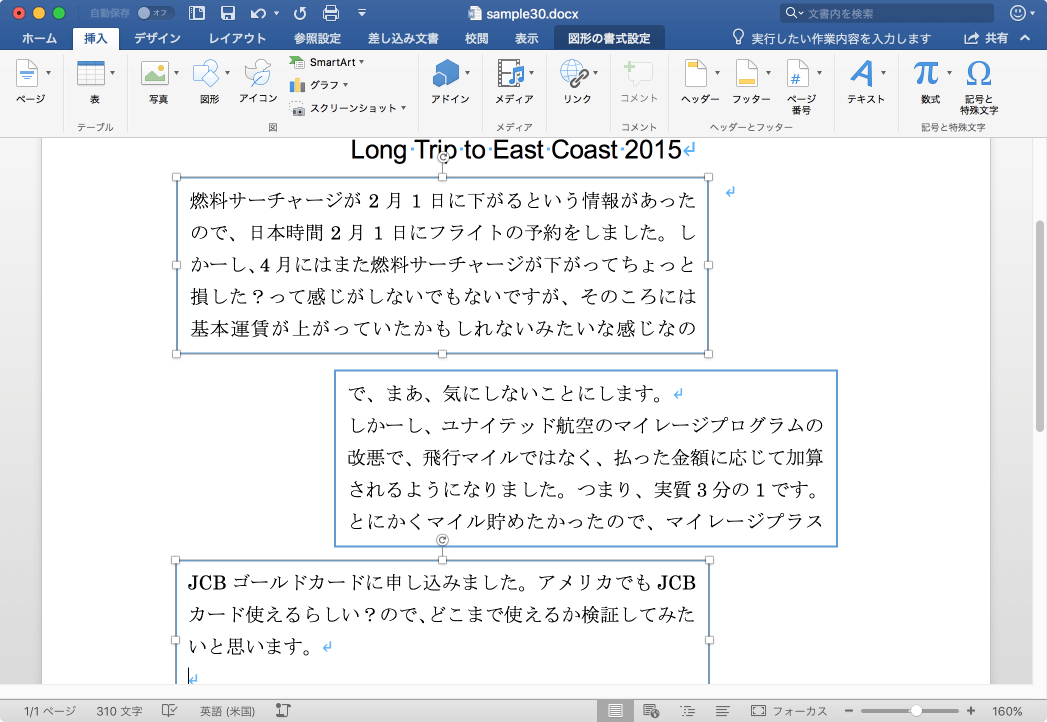Click the spelling check book icon
This screenshot has height=722, width=1047.
click(x=170, y=711)
